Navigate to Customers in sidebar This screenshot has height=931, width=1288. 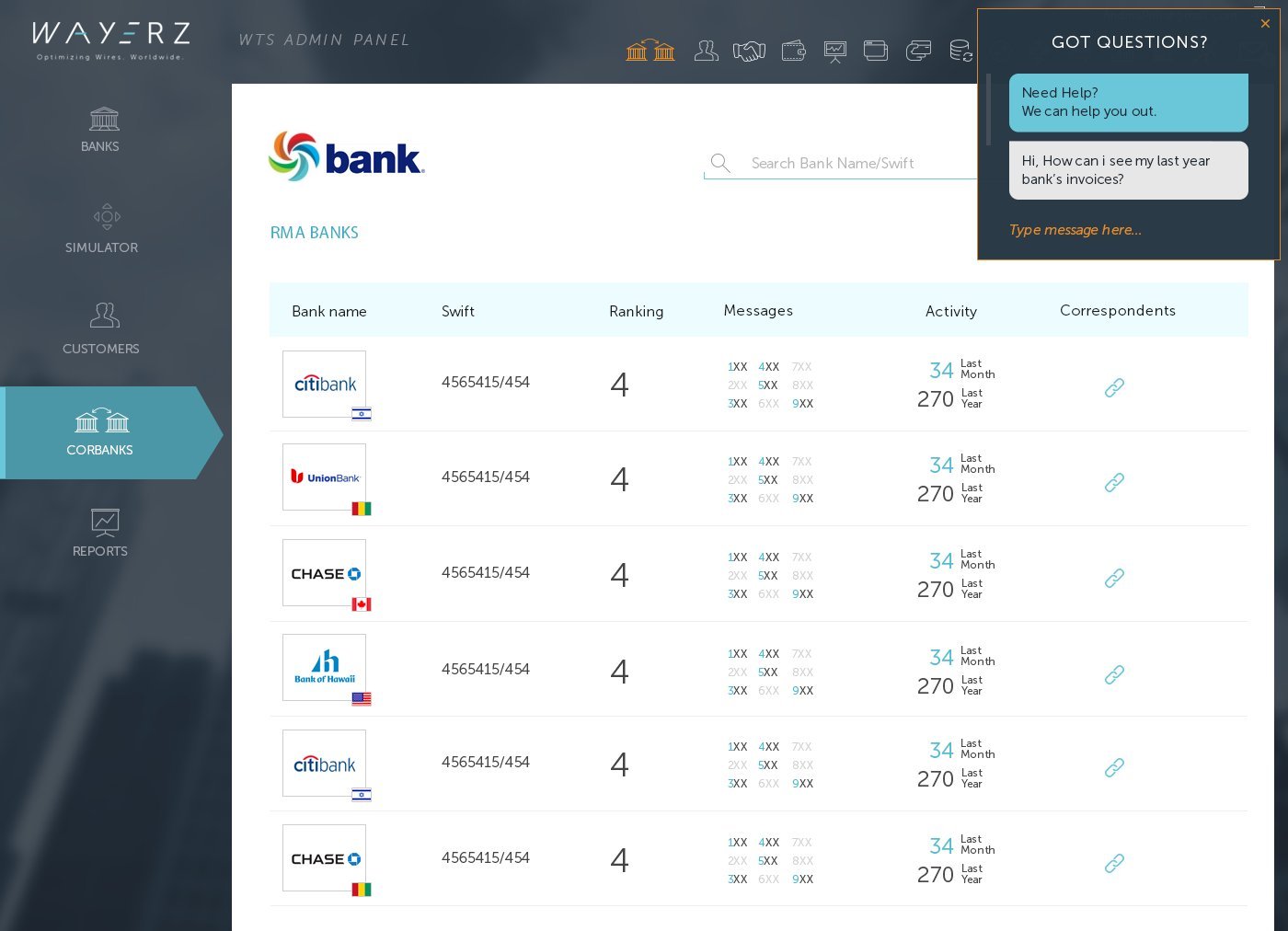tap(101, 328)
